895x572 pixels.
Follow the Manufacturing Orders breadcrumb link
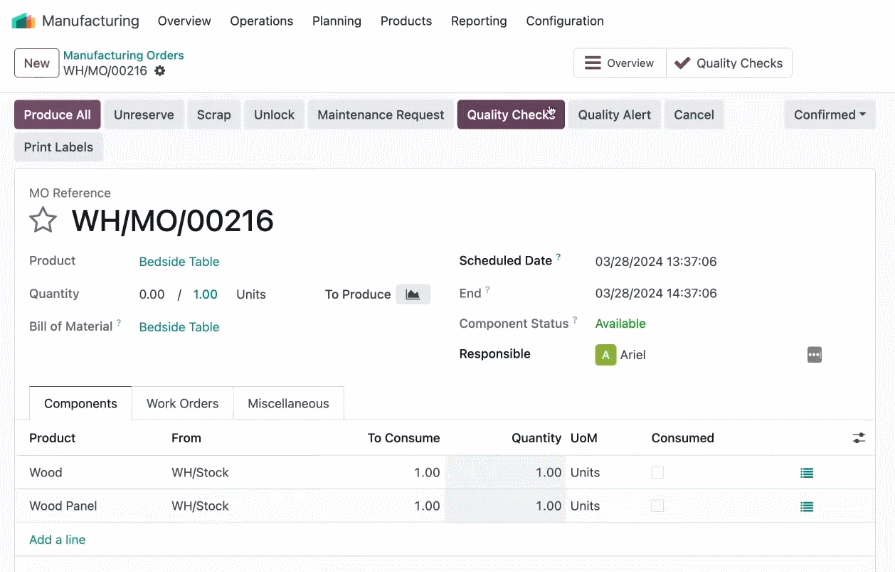tap(123, 55)
